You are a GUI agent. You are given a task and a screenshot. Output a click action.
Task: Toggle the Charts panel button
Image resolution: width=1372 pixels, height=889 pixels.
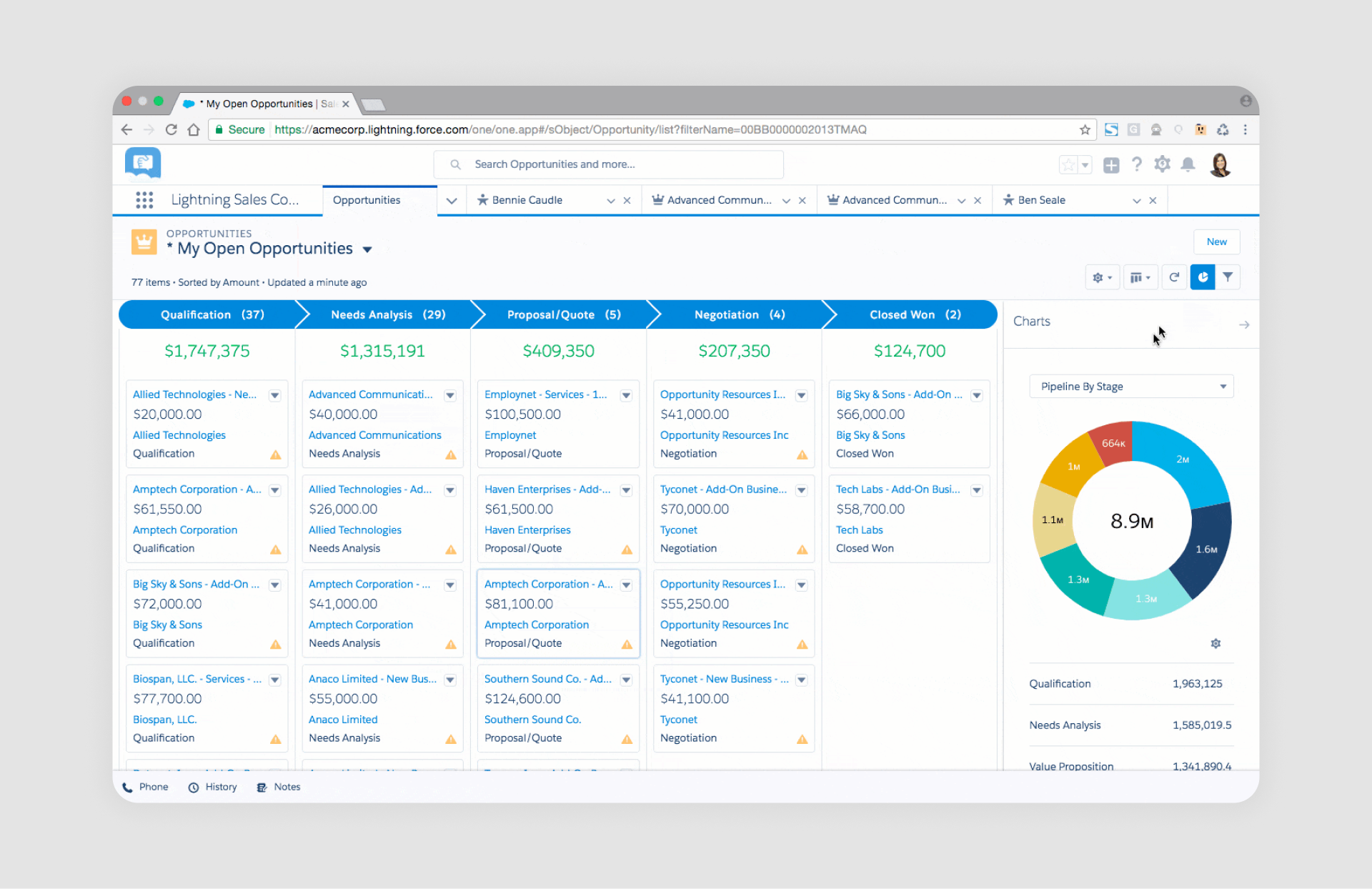point(1203,277)
